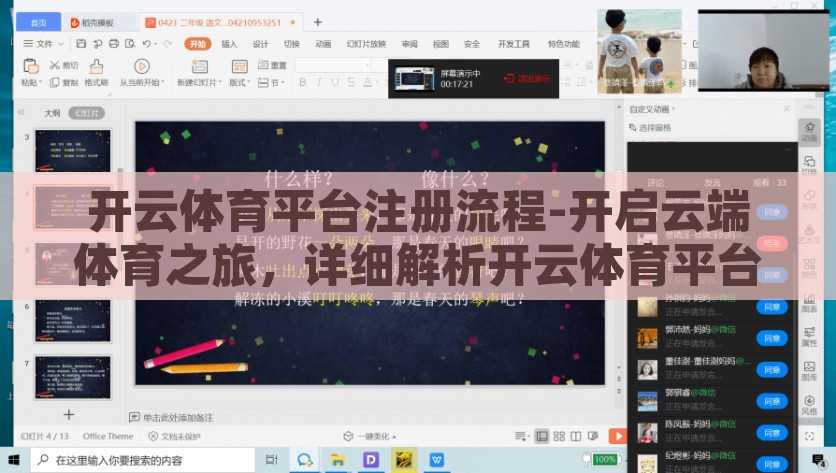This screenshot has height=473, width=836.
Task: Open the 属性 properties sidebar icon
Action: [x=809, y=336]
